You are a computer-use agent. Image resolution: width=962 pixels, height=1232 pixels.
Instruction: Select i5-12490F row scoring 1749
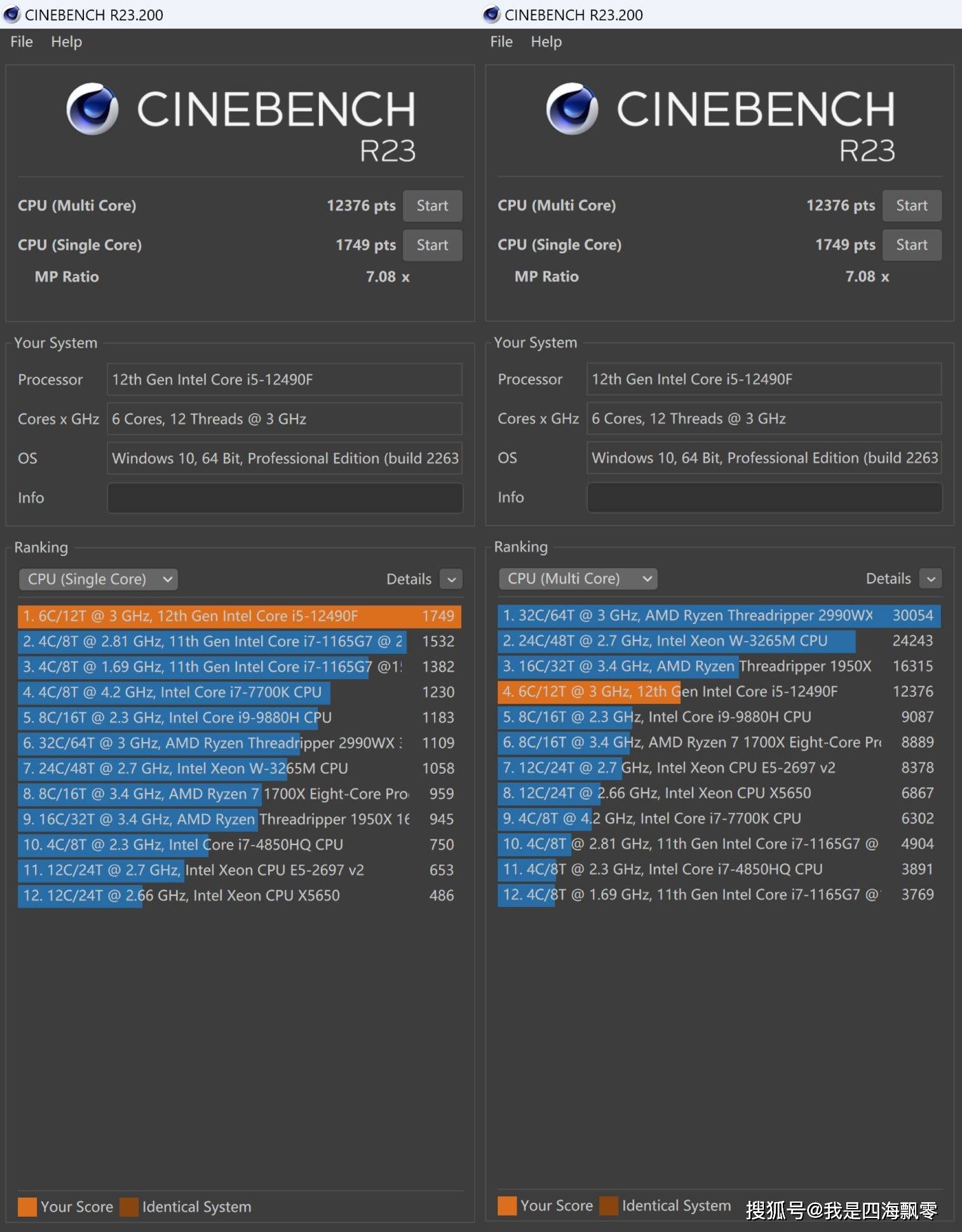click(240, 616)
